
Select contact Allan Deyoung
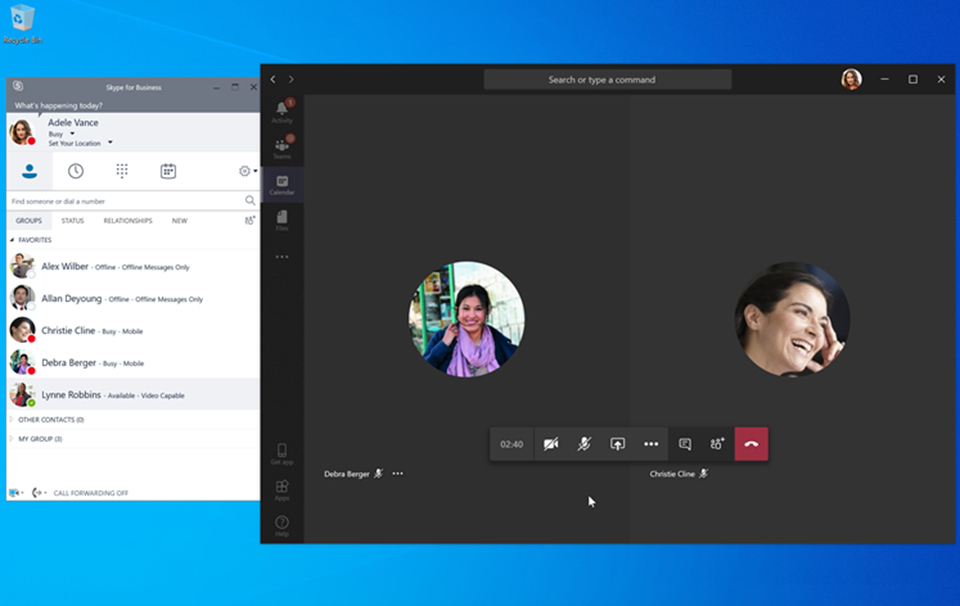[x=133, y=299]
